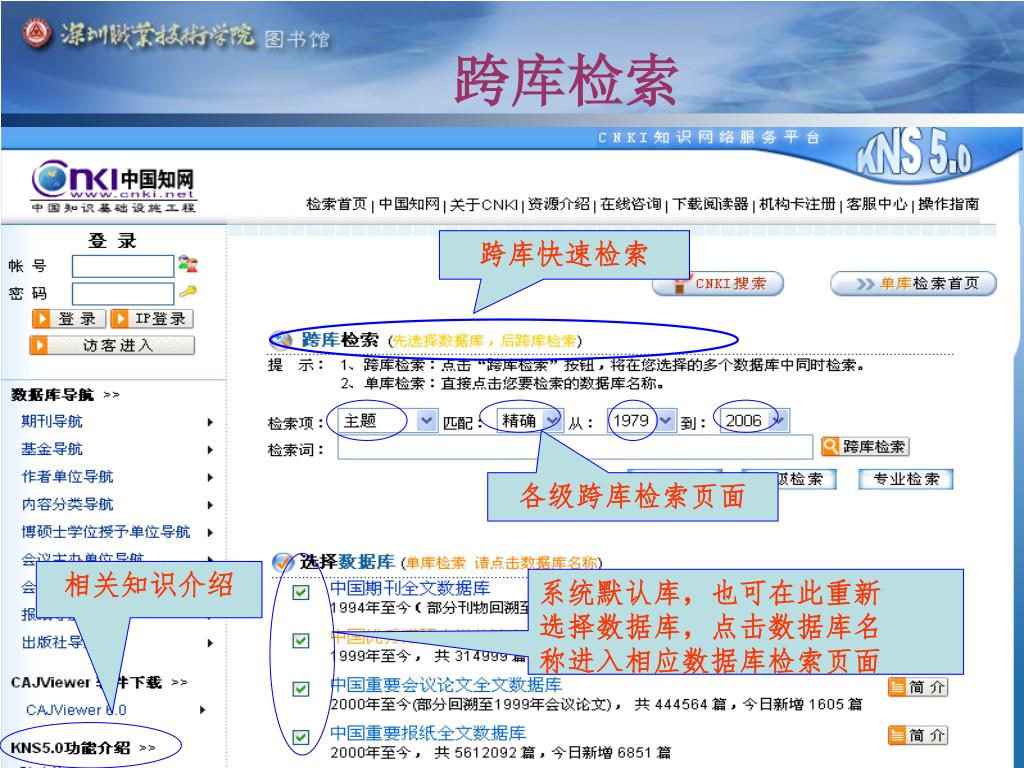Click the user icon beside account field
The height and width of the screenshot is (768, 1024).
tap(187, 264)
